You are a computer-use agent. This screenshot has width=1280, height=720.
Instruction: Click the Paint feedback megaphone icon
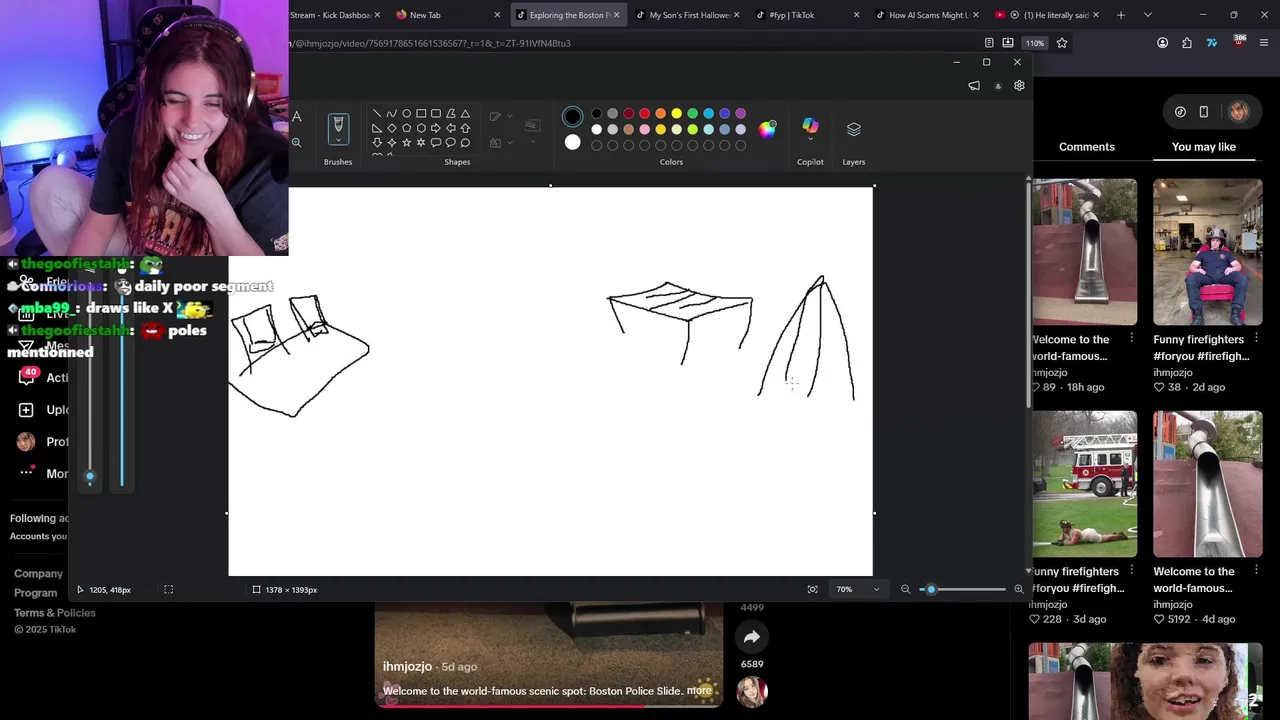point(974,86)
